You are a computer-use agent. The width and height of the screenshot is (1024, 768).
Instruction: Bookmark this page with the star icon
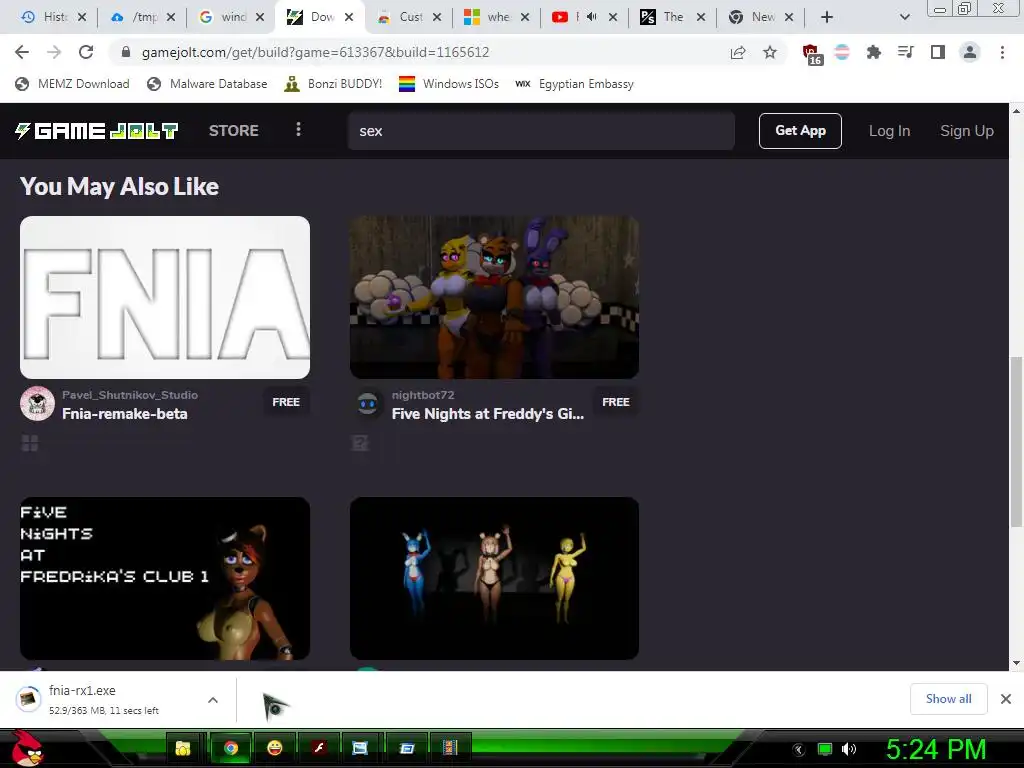point(770,52)
